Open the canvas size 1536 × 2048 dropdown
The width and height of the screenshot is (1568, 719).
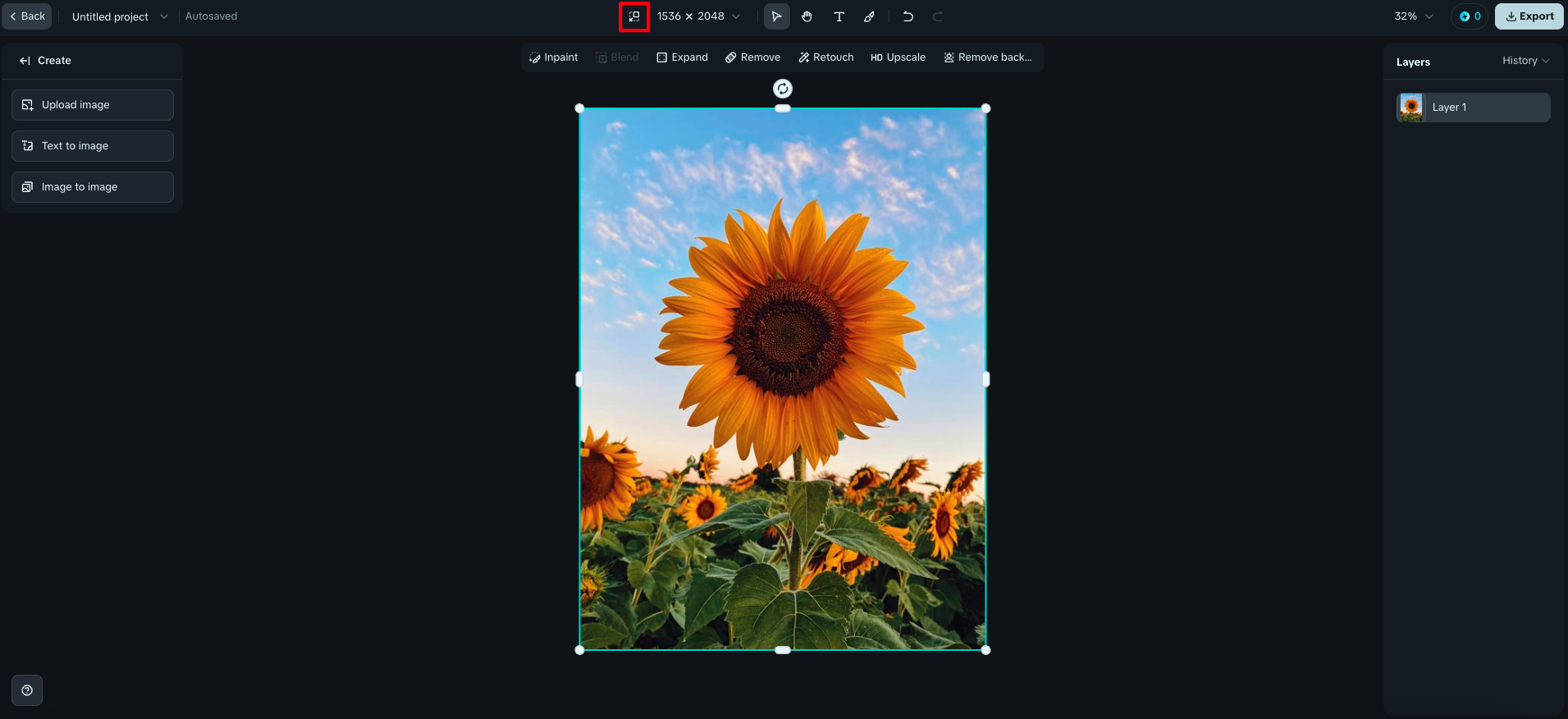(698, 16)
